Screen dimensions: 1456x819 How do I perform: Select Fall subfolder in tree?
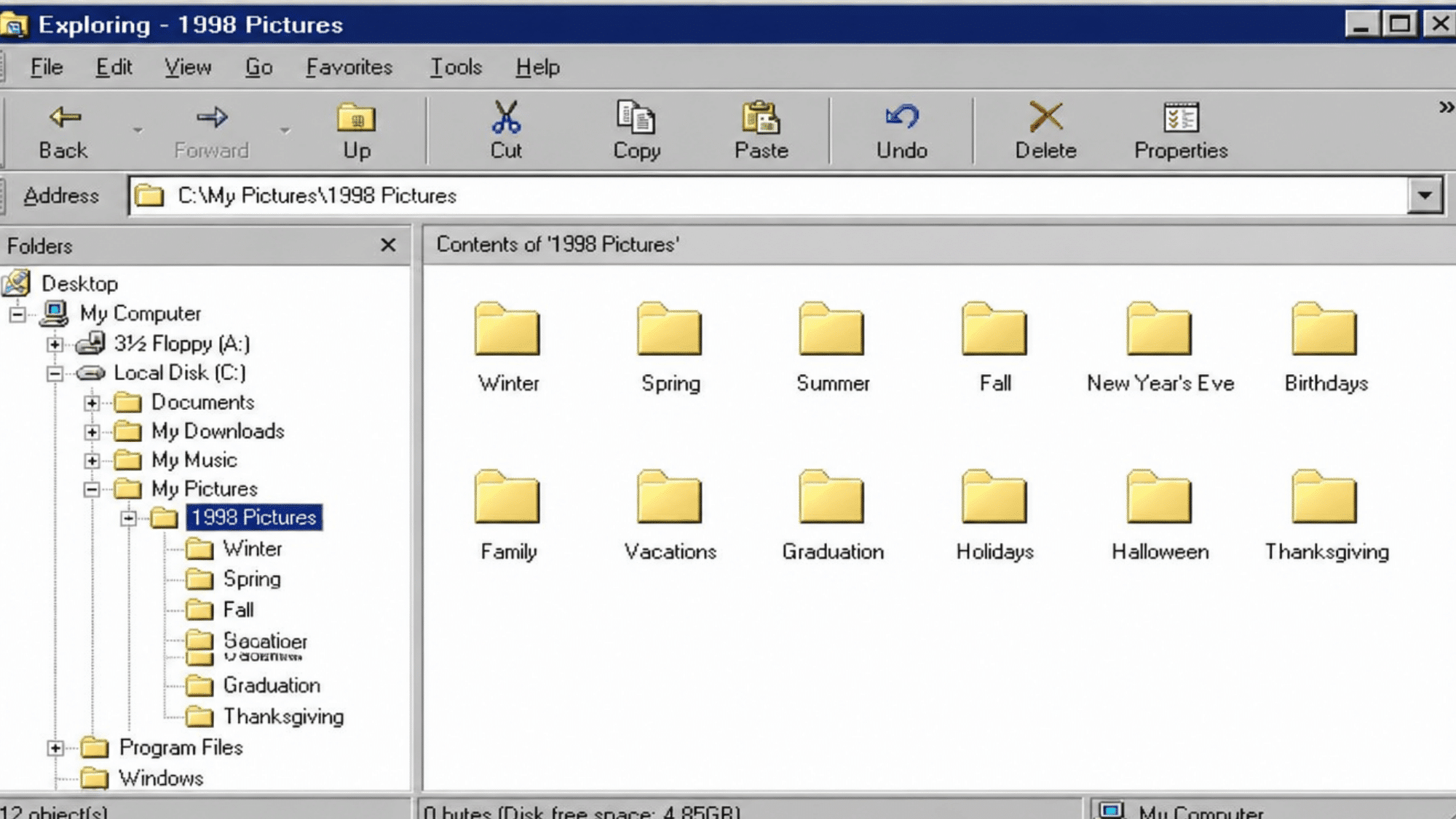238,609
